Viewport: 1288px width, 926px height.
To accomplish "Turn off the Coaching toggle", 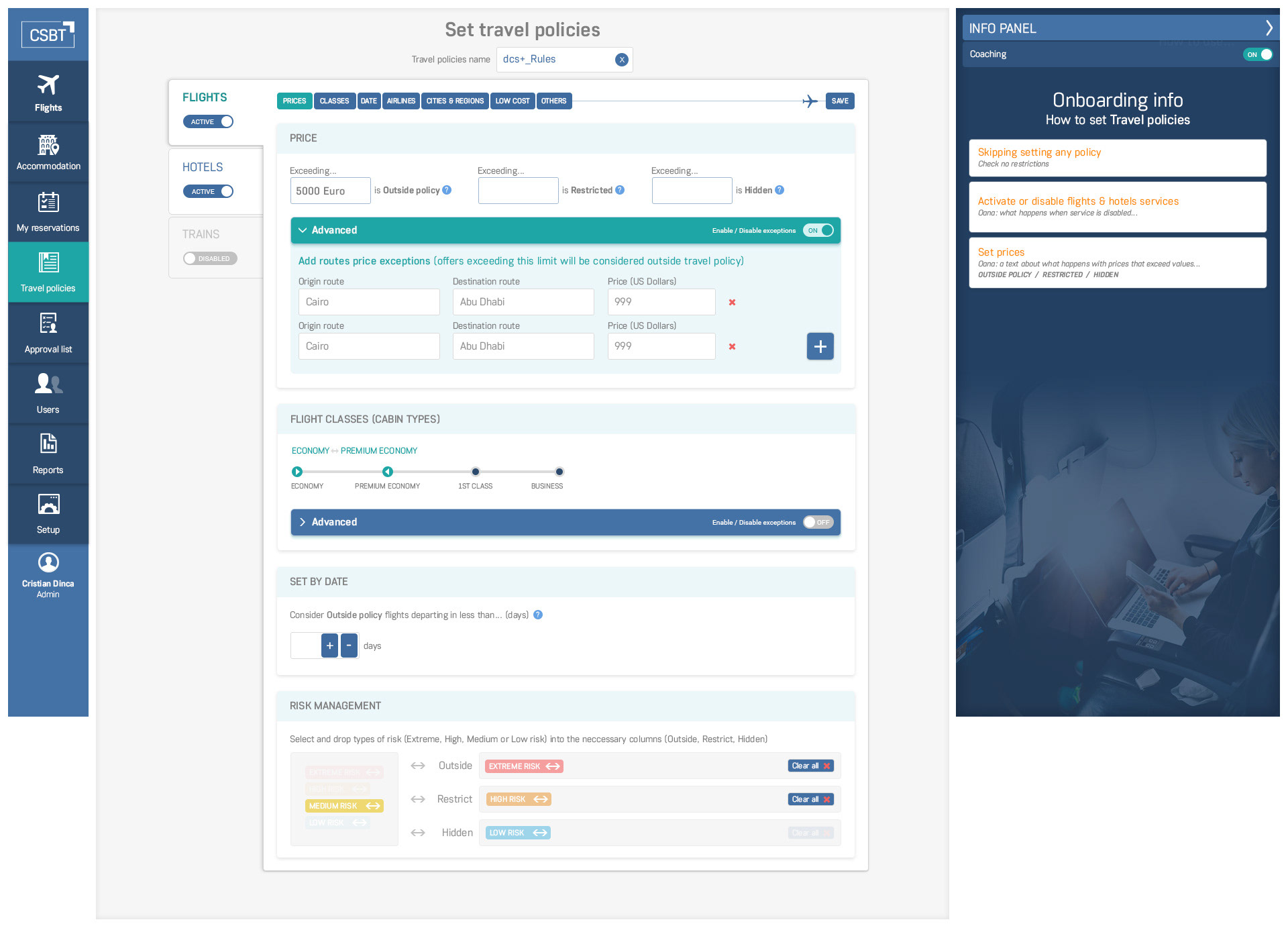I will [1259, 54].
